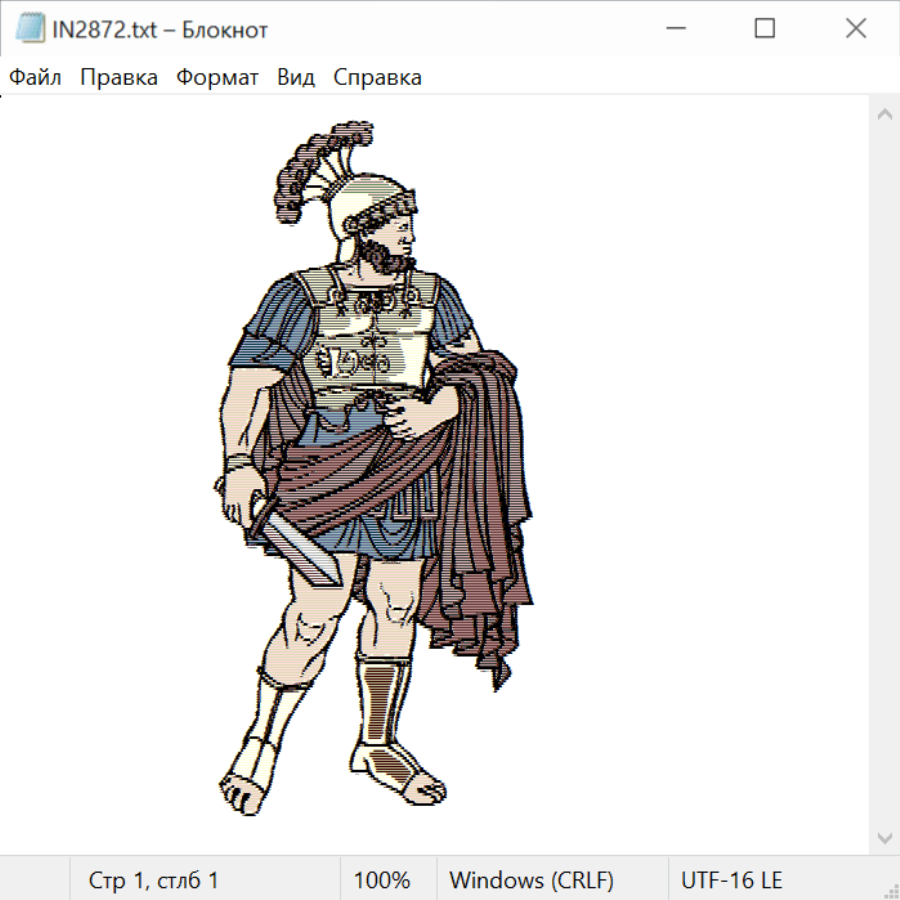The height and width of the screenshot is (900, 900).
Task: Click the UTF-16 LE encoding indicator
Action: pyautogui.click(x=731, y=880)
